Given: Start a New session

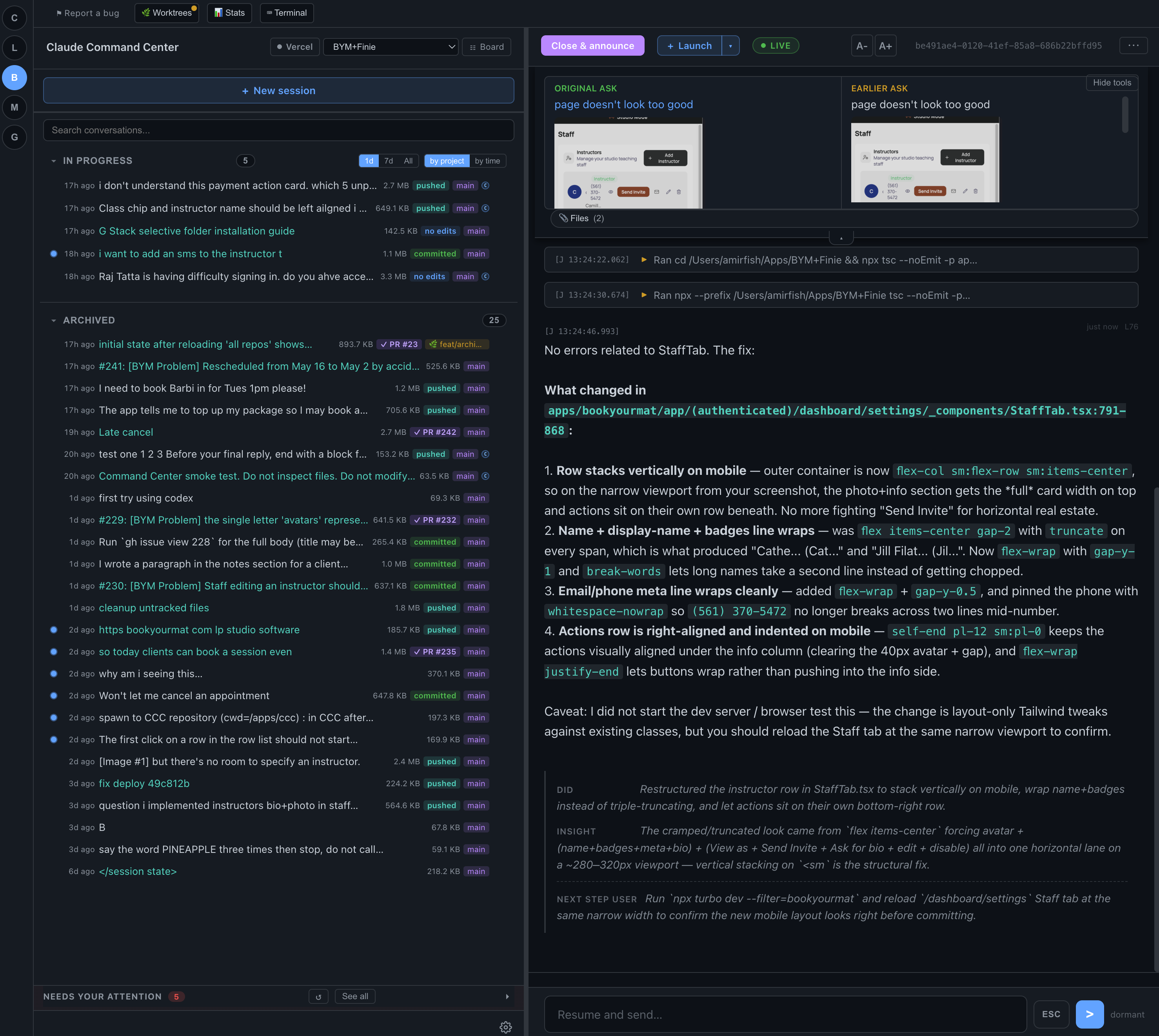Looking at the screenshot, I should 278,91.
